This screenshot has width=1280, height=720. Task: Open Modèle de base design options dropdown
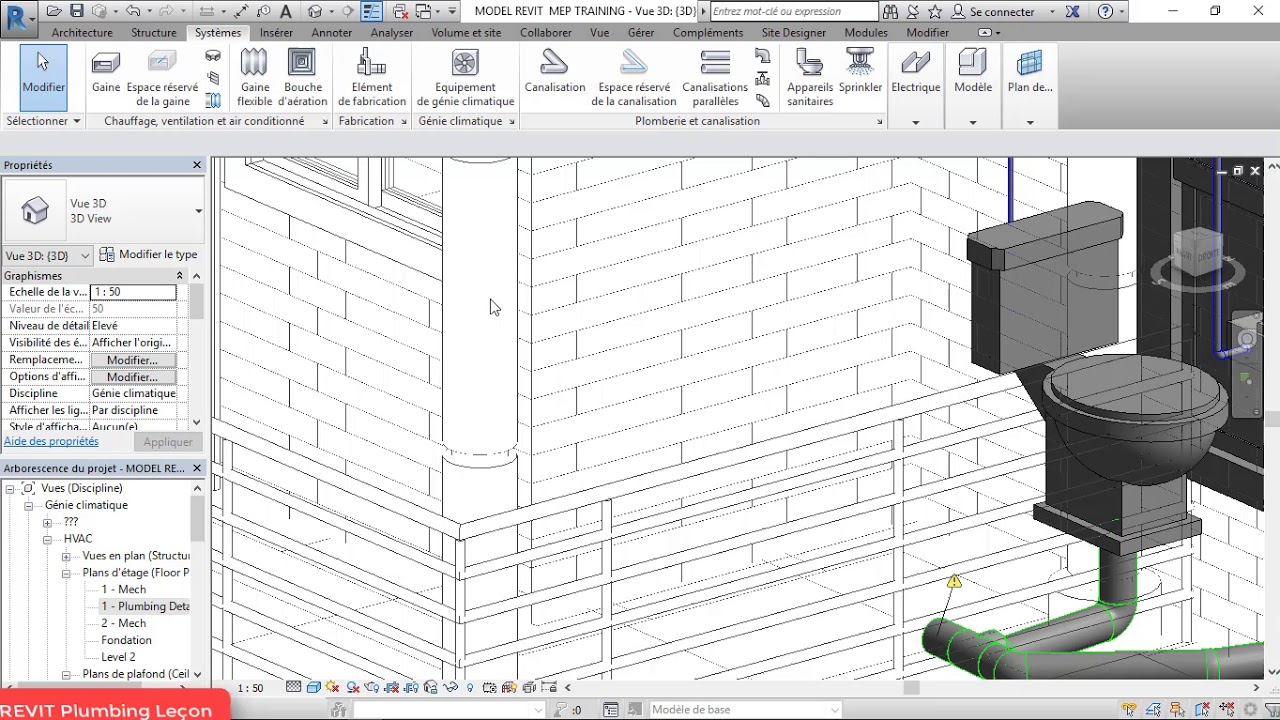click(x=745, y=710)
